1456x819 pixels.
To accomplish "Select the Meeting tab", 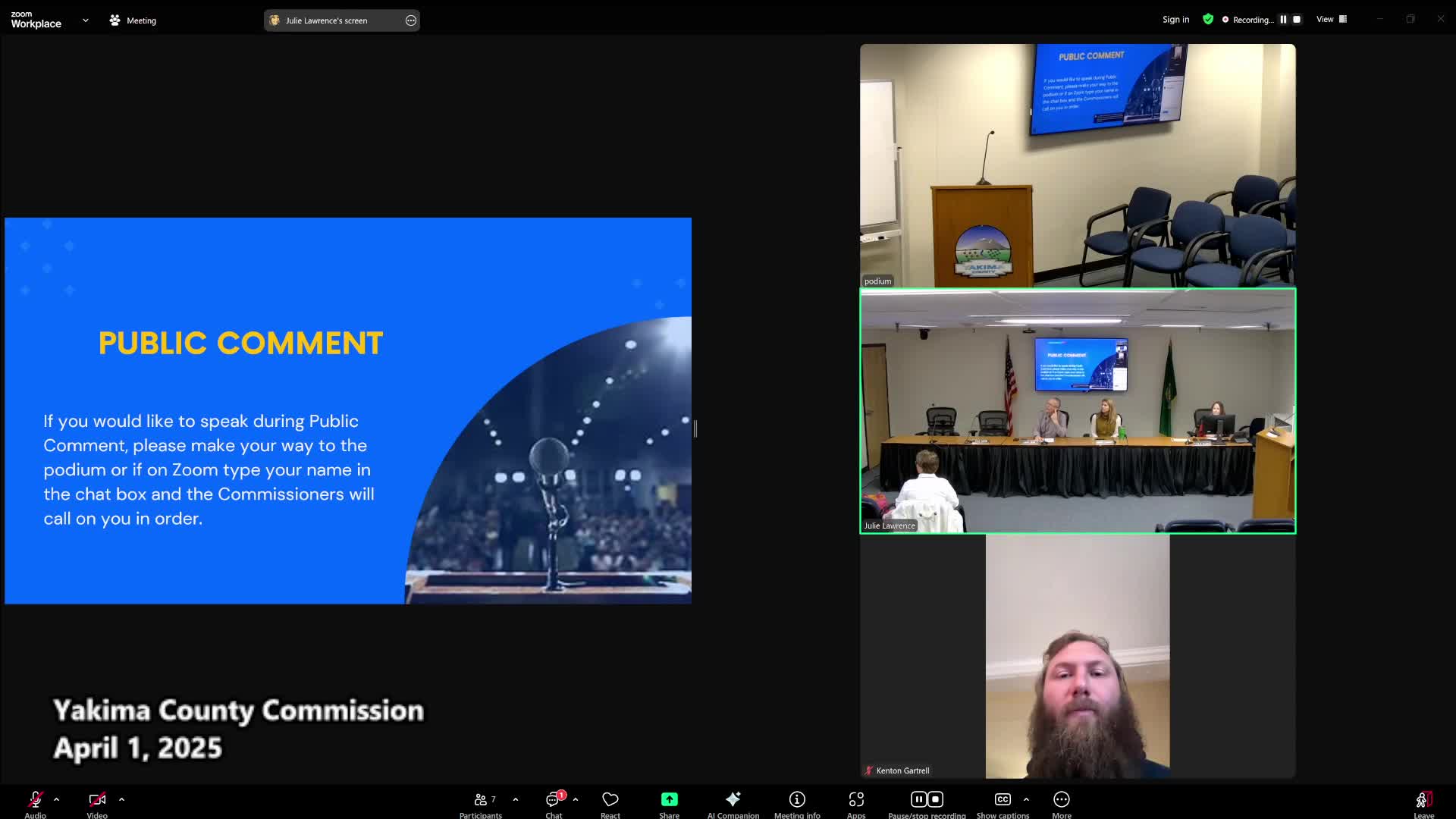I will [133, 20].
